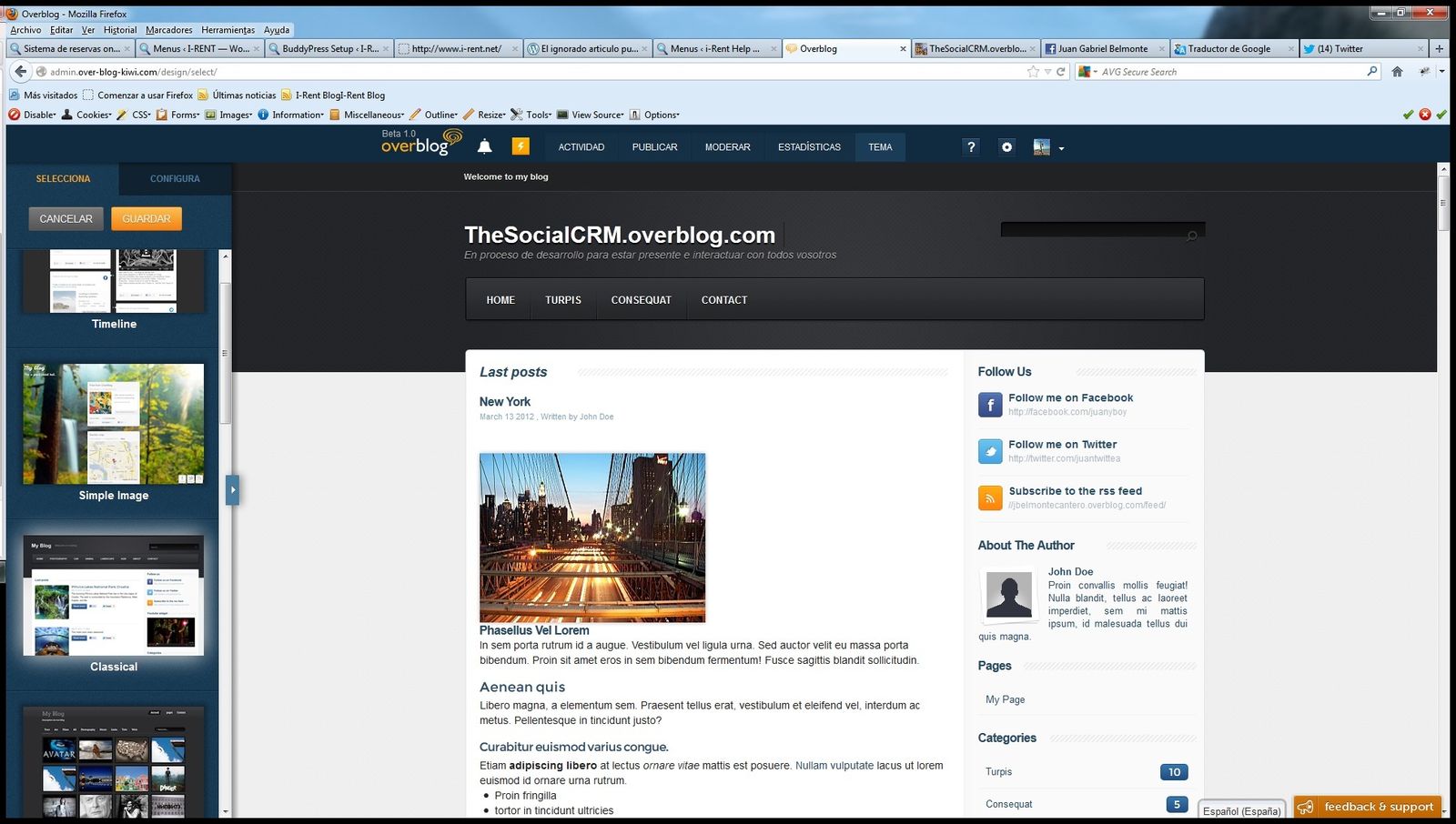Open the ESTADÍSTICAS menu
Screen dimensions: 1456x824
809,147
